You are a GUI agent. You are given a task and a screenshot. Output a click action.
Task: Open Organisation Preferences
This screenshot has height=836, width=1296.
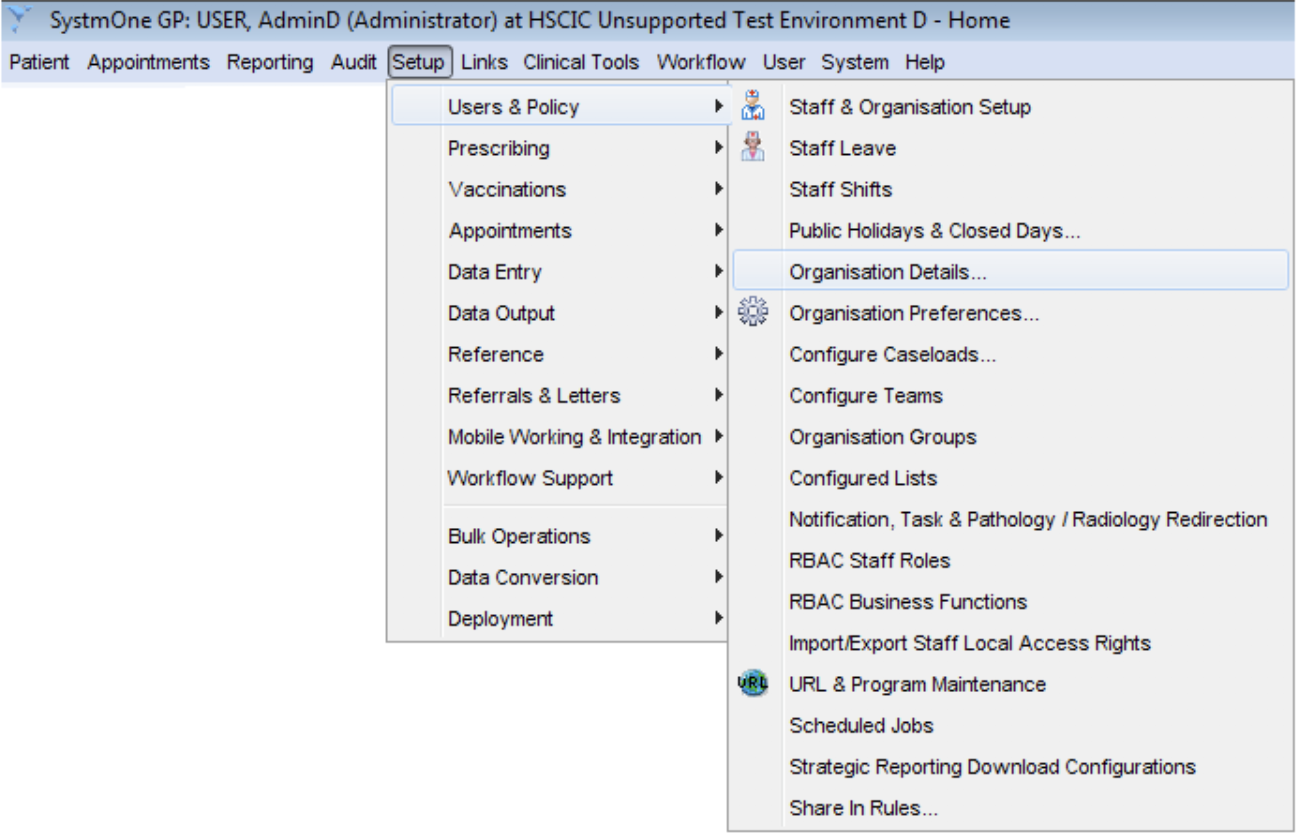click(1010, 313)
